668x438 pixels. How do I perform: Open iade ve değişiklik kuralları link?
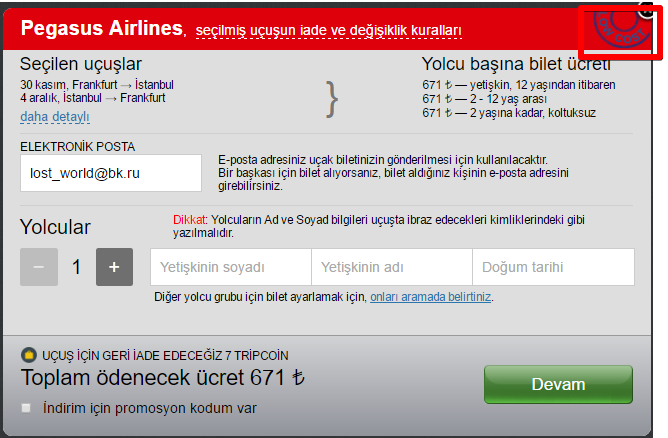(x=328, y=30)
